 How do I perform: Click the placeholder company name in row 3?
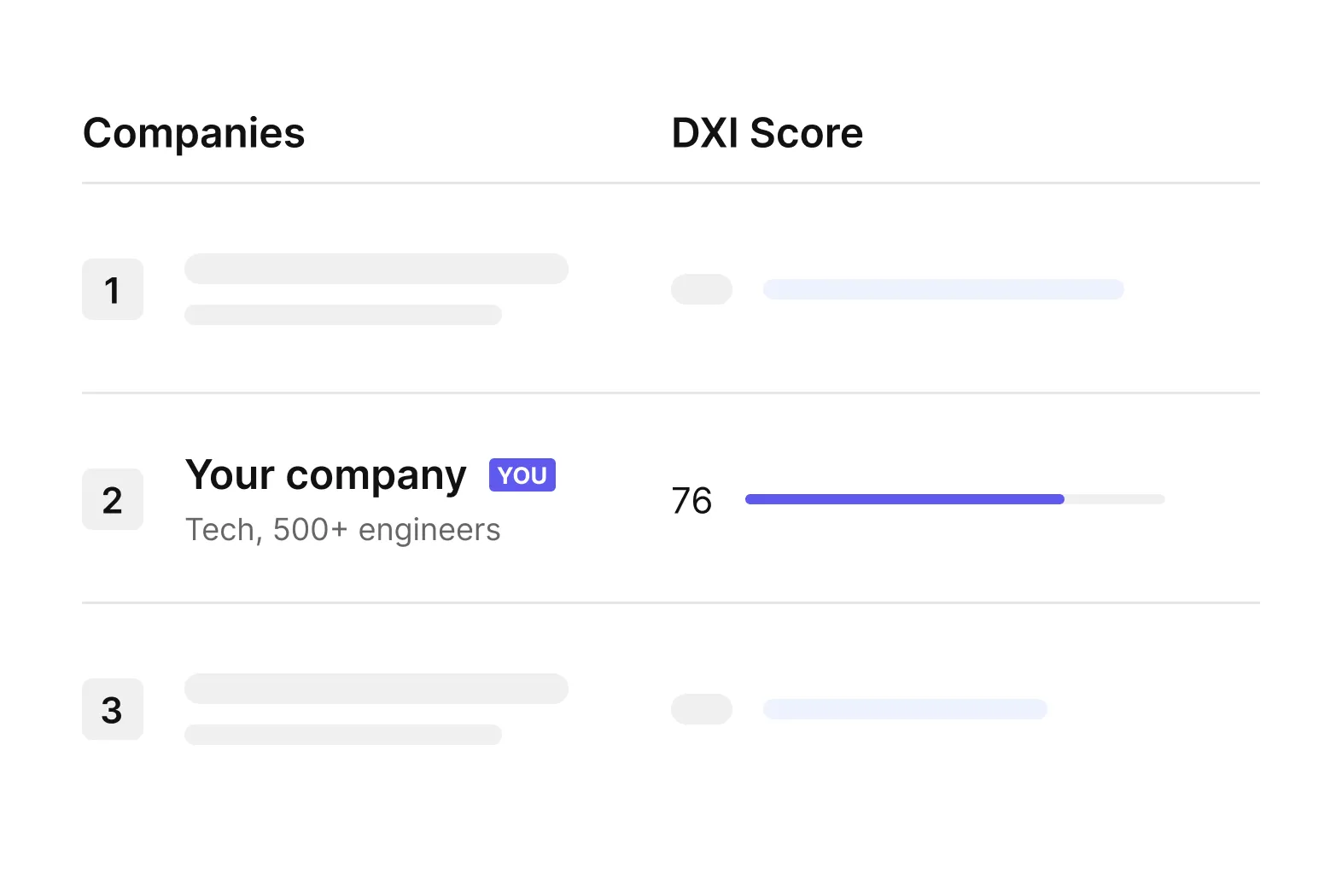[376, 689]
